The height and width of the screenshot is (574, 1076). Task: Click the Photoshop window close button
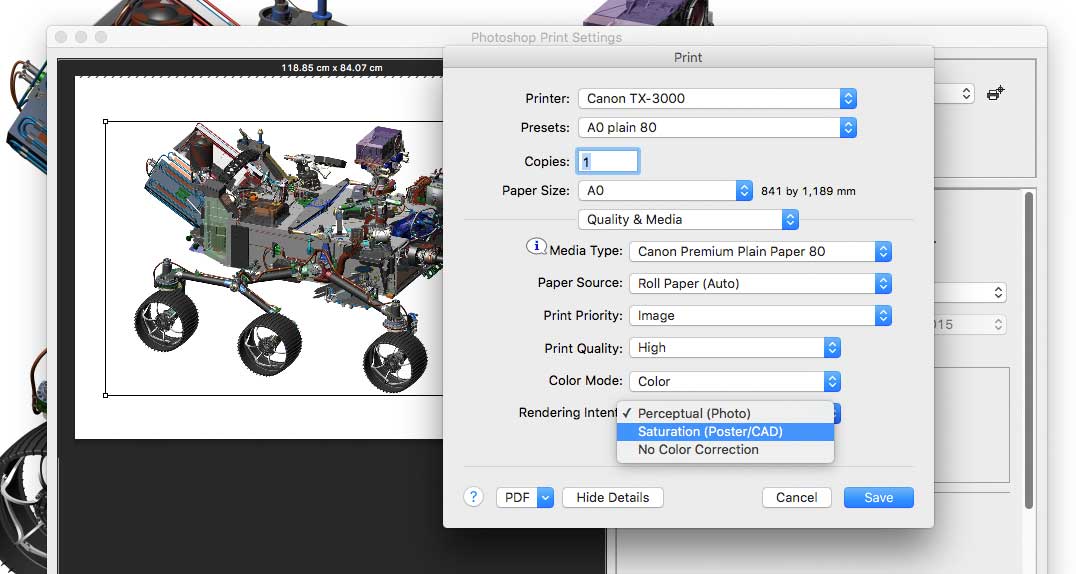click(x=61, y=37)
